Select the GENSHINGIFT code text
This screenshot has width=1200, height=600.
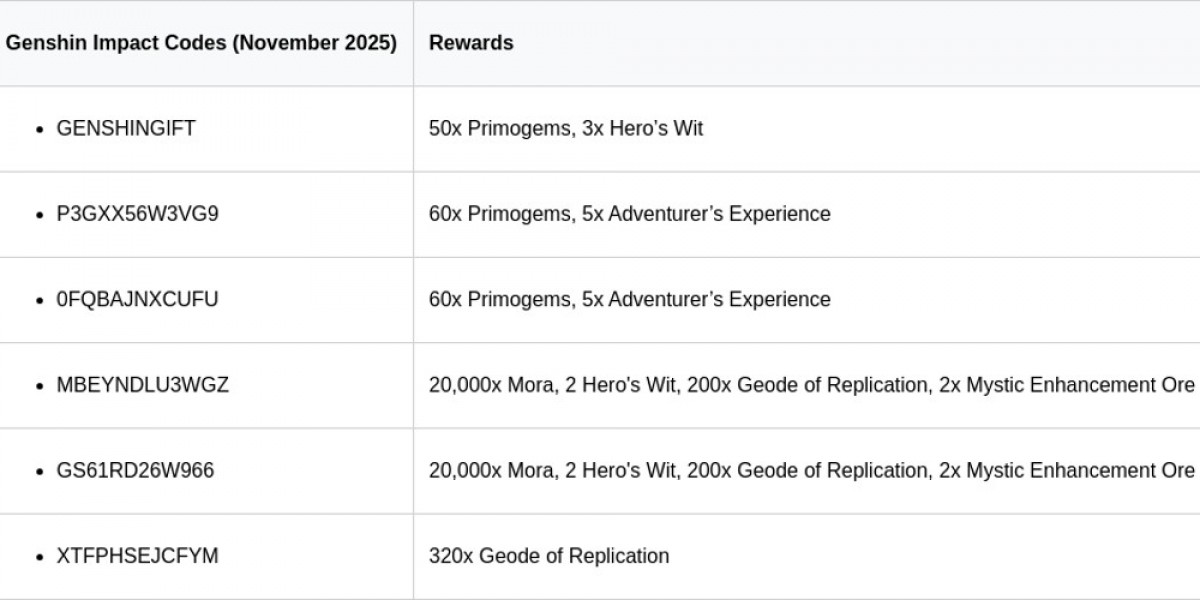(x=126, y=128)
